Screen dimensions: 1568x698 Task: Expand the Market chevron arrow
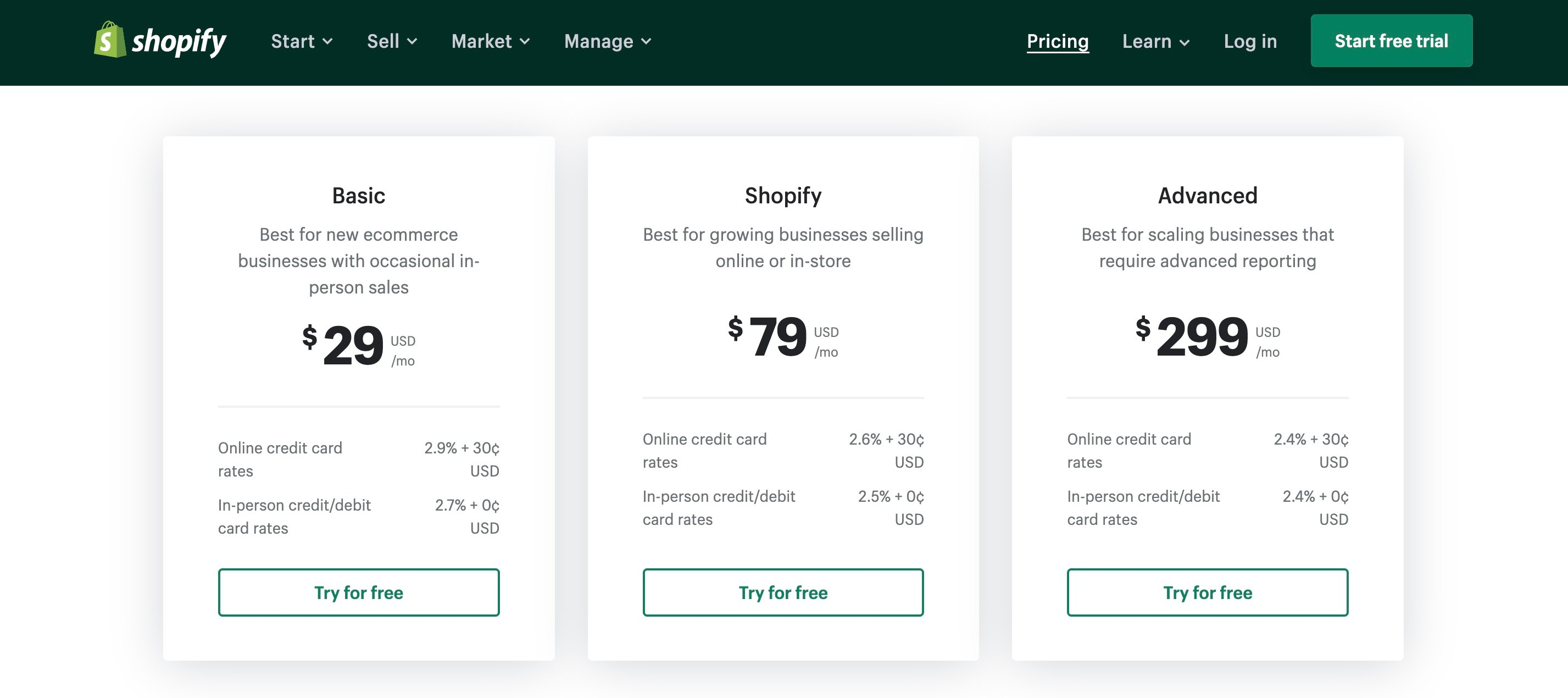tap(525, 42)
